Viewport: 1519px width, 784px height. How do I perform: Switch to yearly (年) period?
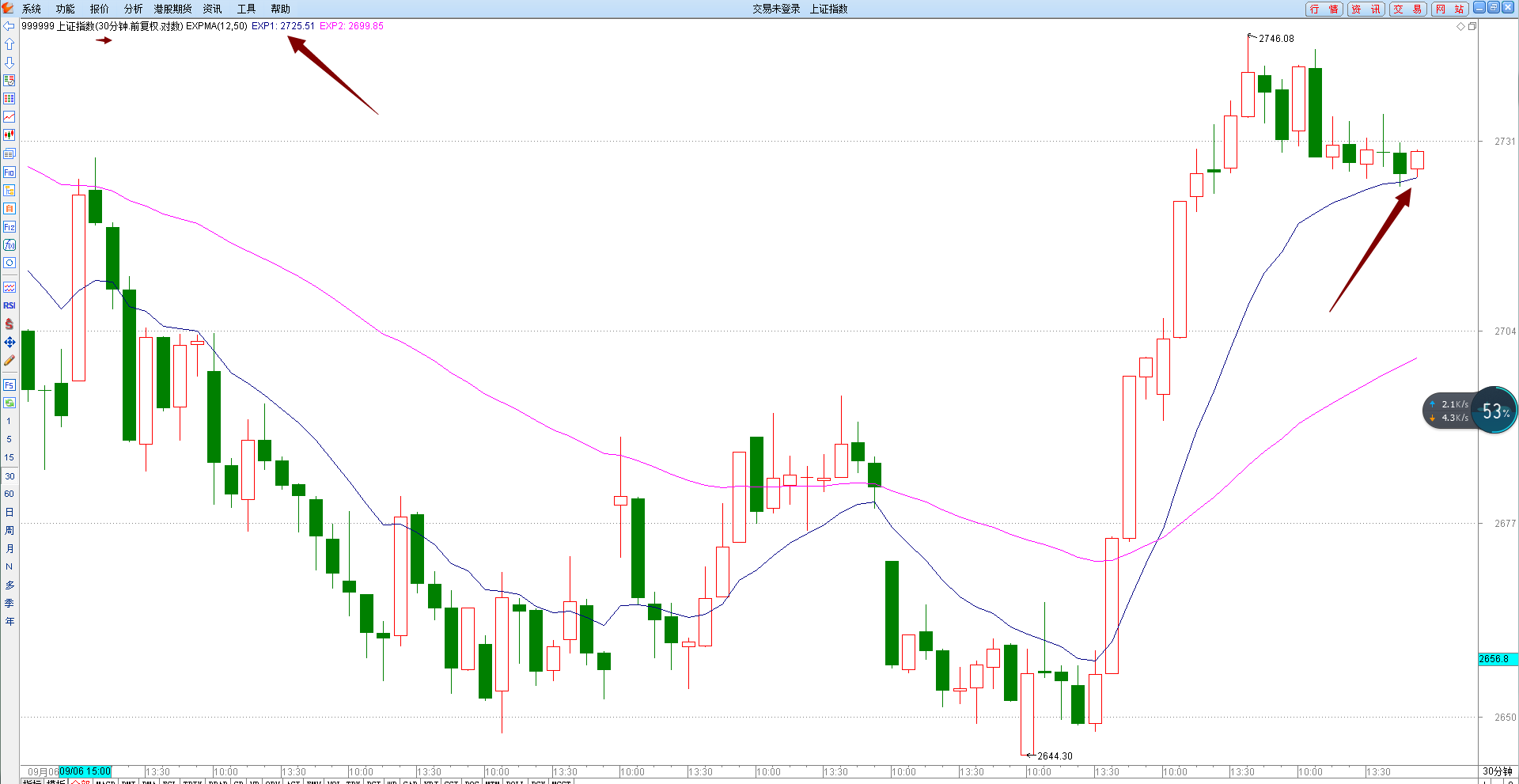(x=9, y=621)
